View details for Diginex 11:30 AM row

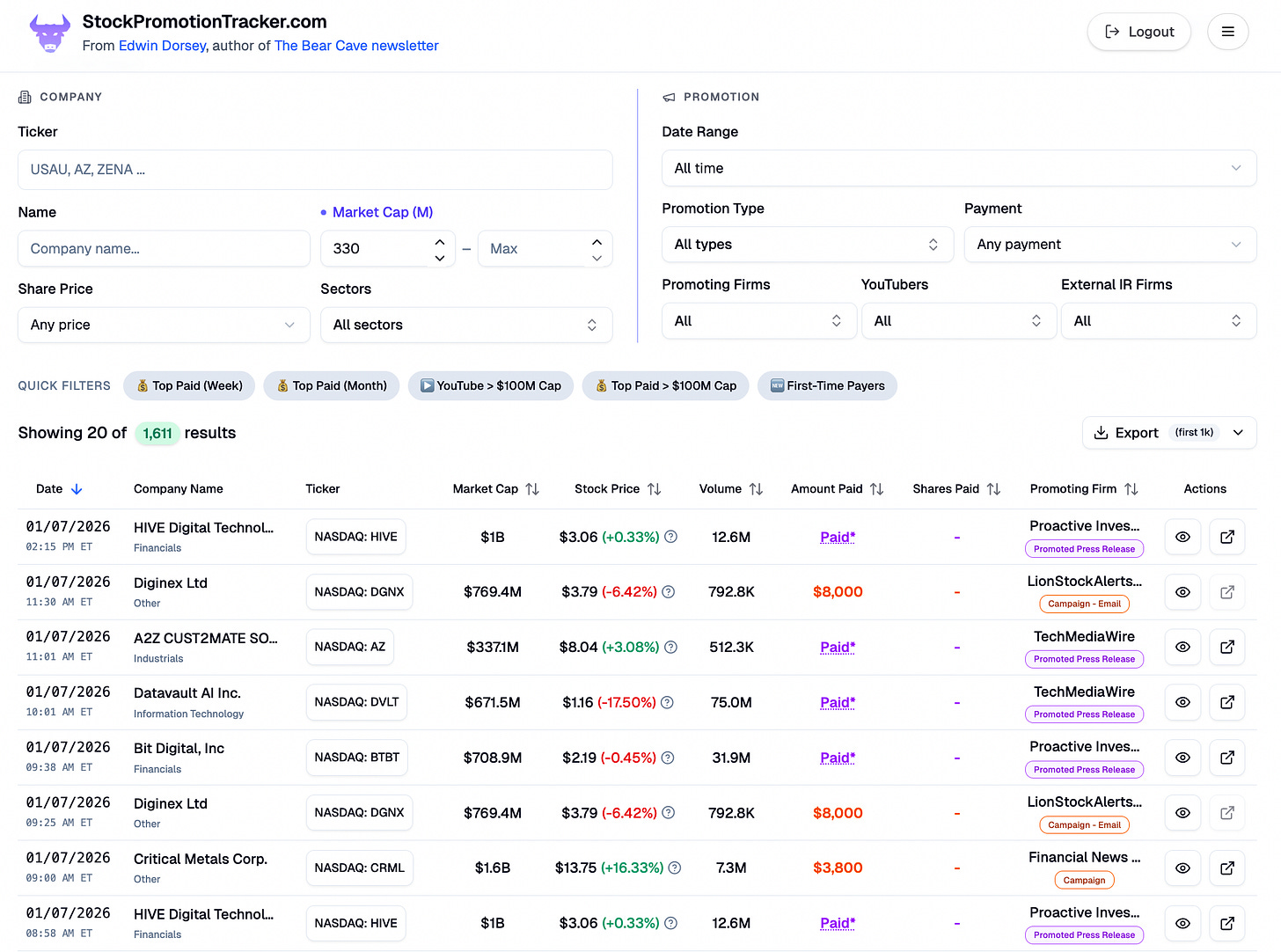pyautogui.click(x=1182, y=592)
